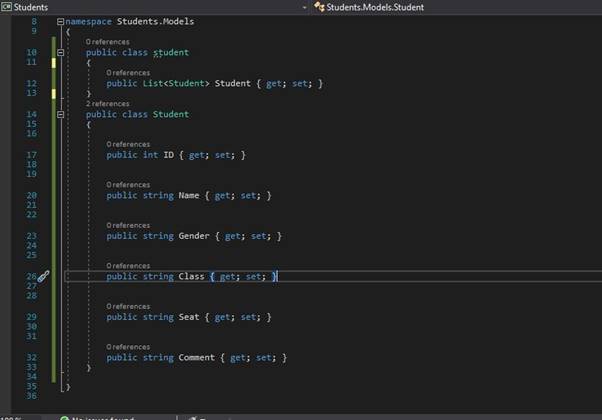
Task: Click the screwdriver quick actions icon
Action: 43,276
